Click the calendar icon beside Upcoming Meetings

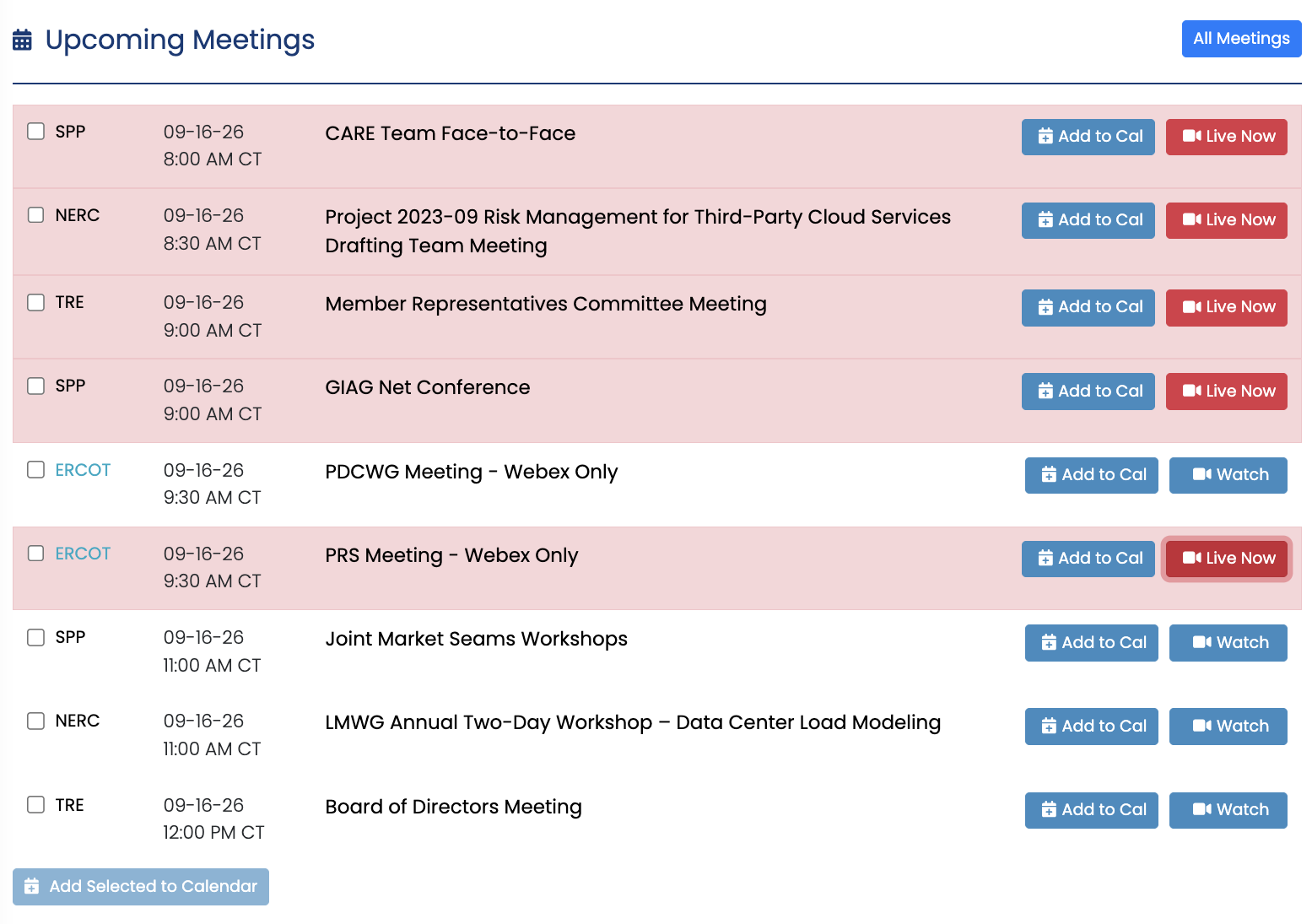tap(22, 40)
